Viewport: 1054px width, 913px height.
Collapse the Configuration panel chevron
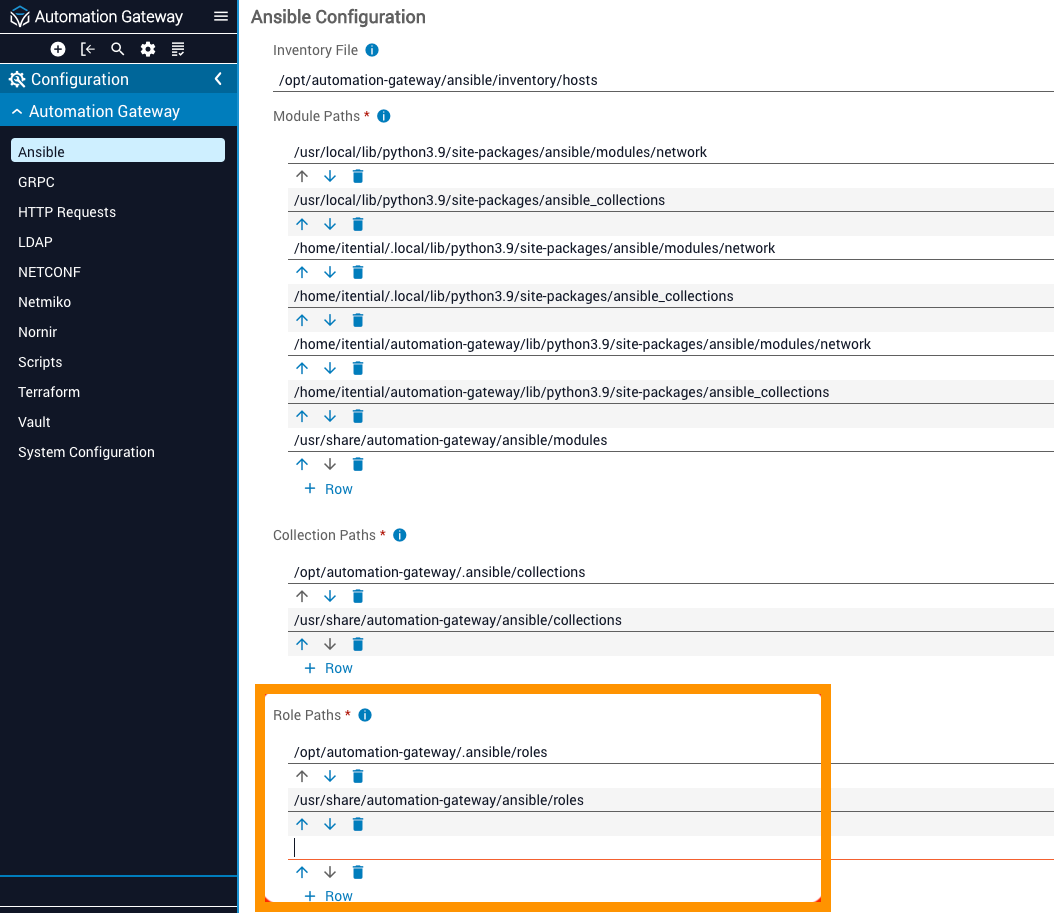(218, 79)
